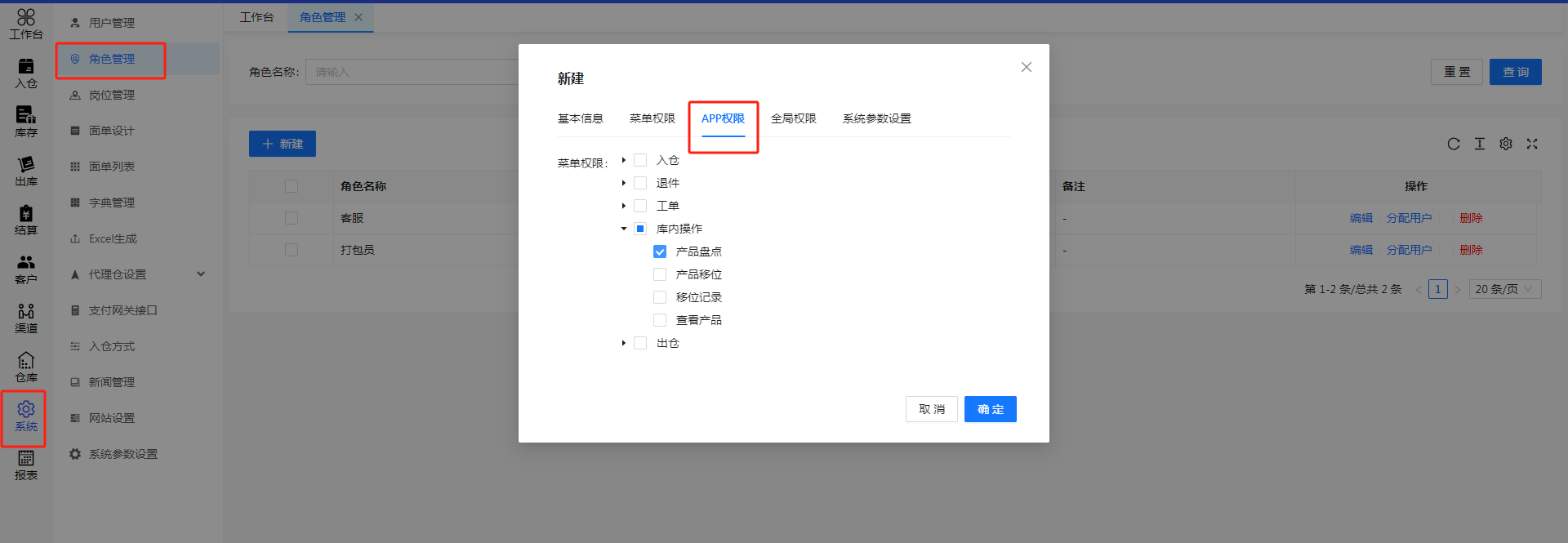Check the 产品移位 checkbox
Image resolution: width=1568 pixels, height=543 pixels.
click(x=660, y=274)
